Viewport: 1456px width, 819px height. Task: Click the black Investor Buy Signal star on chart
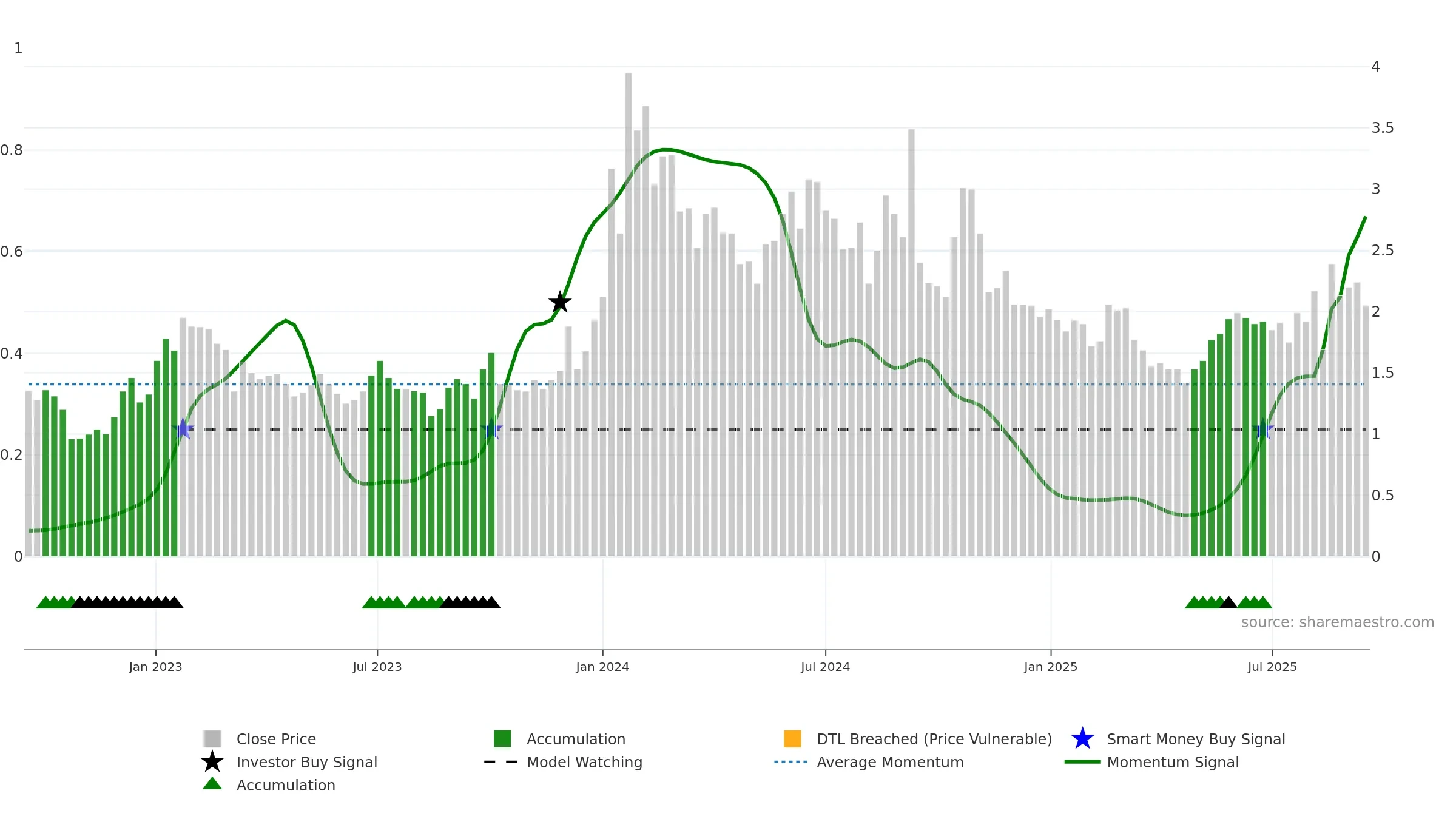click(x=560, y=302)
